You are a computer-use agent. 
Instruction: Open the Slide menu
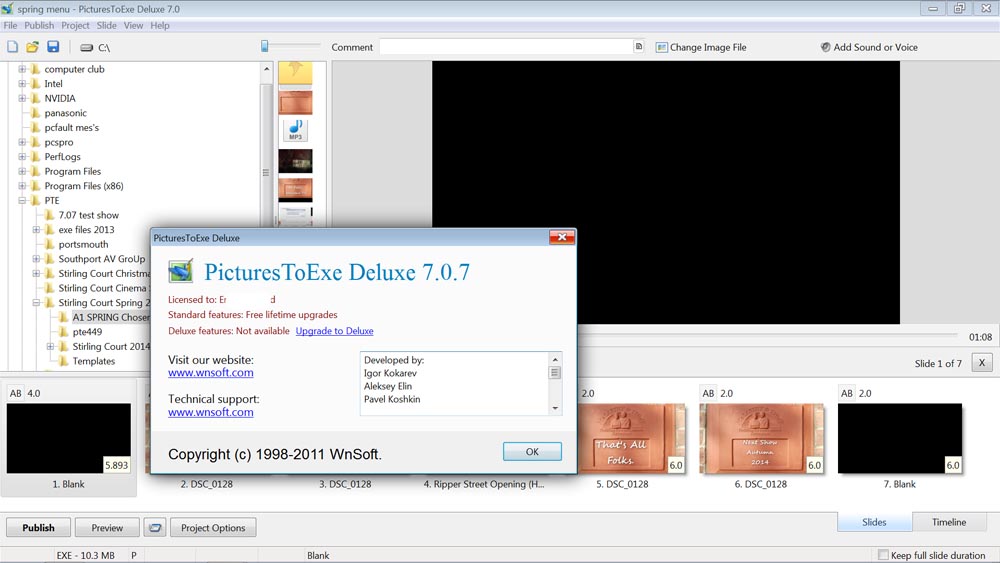point(107,26)
